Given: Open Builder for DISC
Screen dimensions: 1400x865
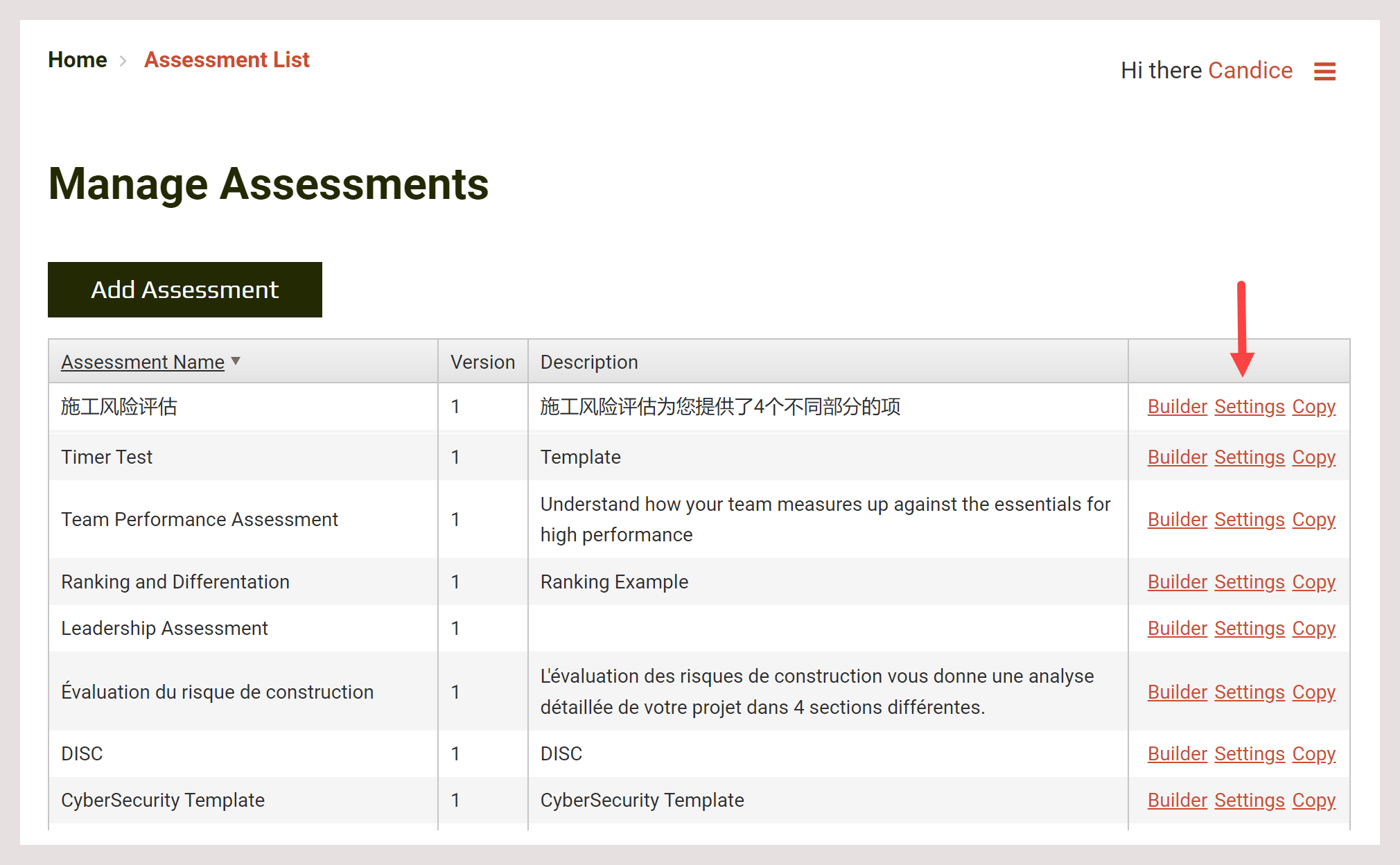Looking at the screenshot, I should pos(1176,753).
